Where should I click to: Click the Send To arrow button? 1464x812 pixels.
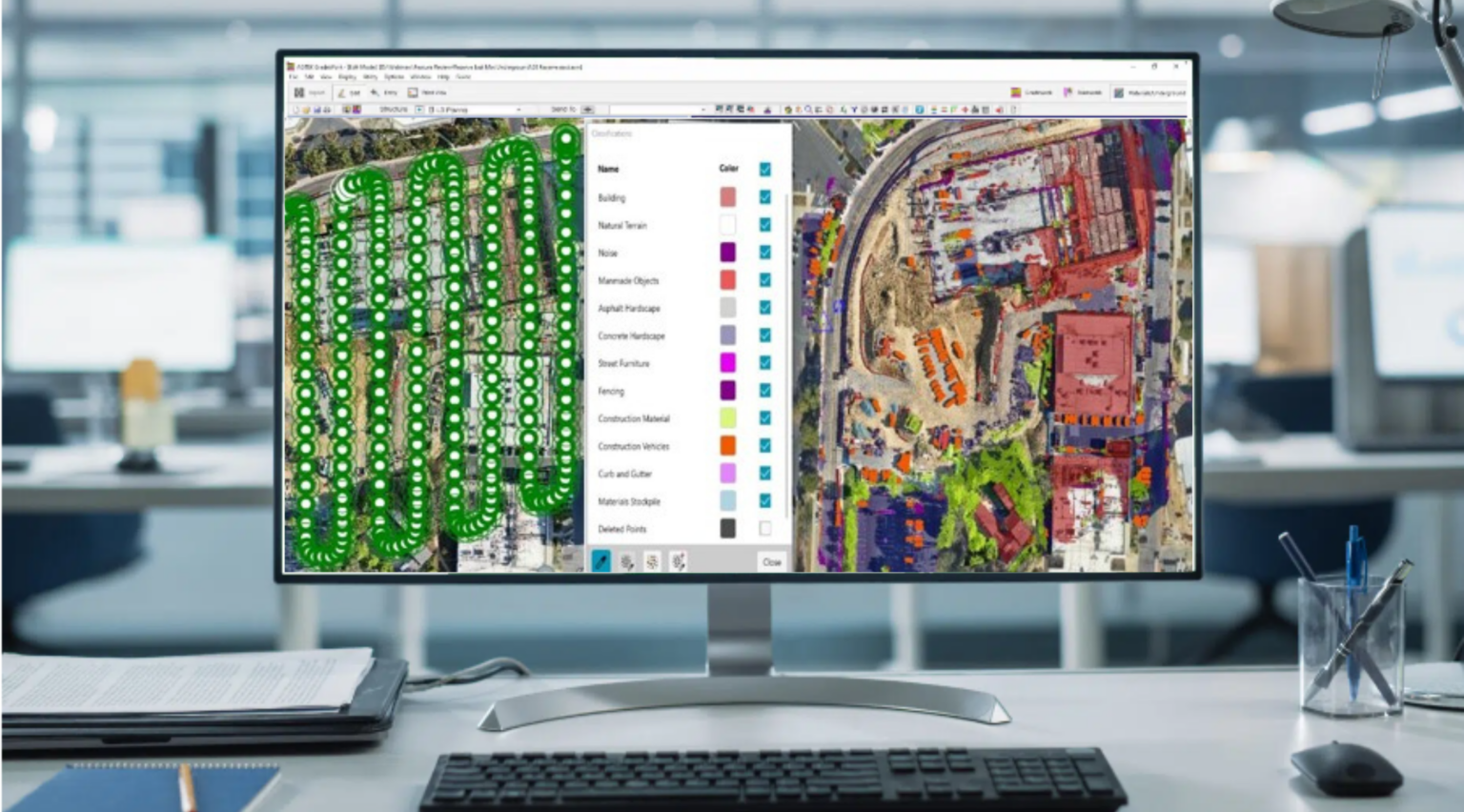click(587, 110)
